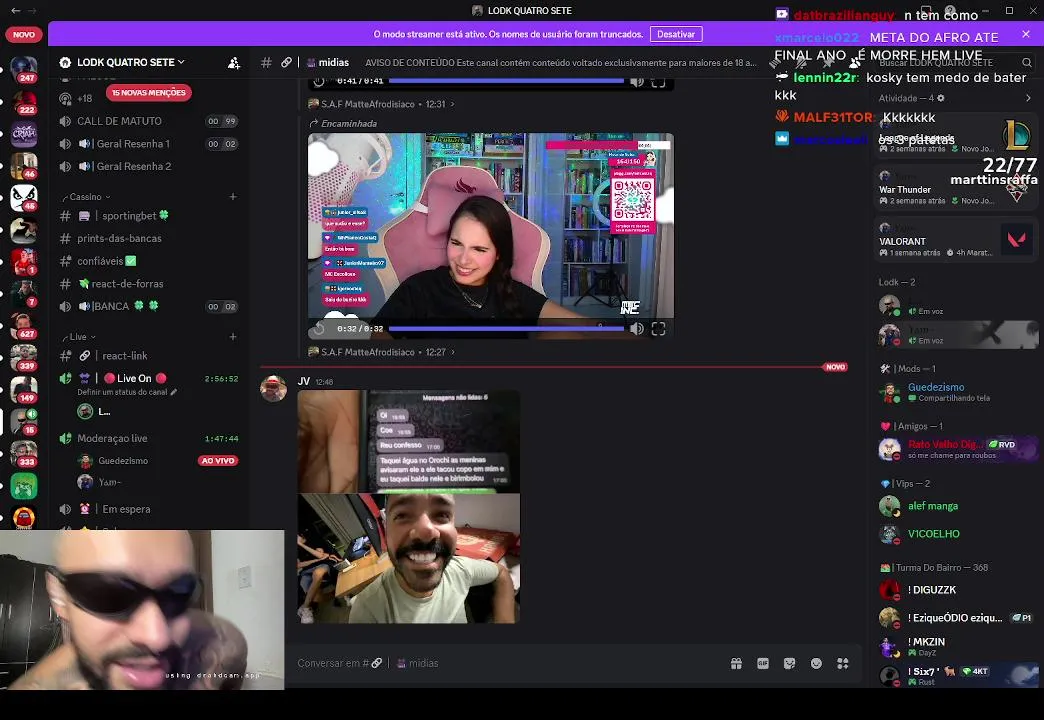
Task: Search in the Buscar LODK QUATRO SETE field
Action: click(x=954, y=63)
